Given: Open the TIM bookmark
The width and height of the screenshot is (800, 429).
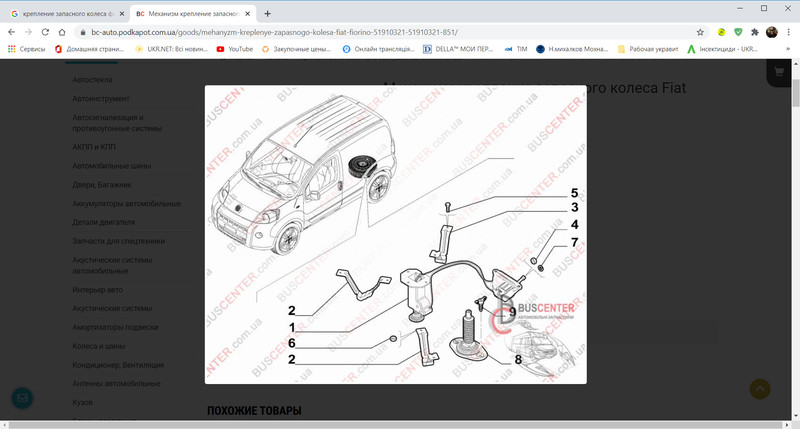Looking at the screenshot, I should point(516,49).
